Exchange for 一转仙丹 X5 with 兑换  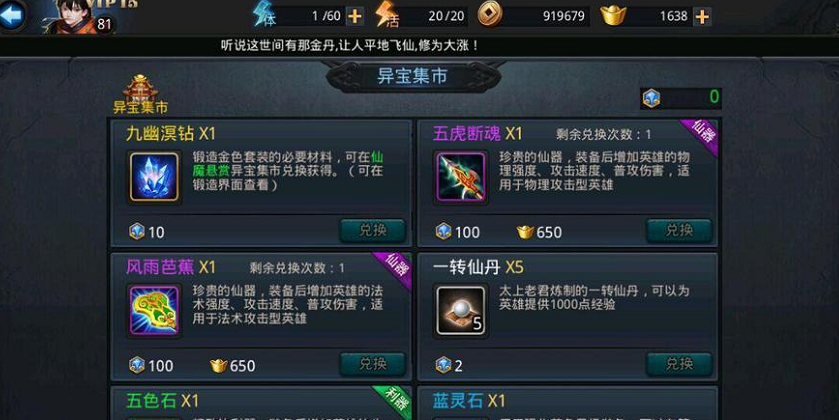point(679,364)
